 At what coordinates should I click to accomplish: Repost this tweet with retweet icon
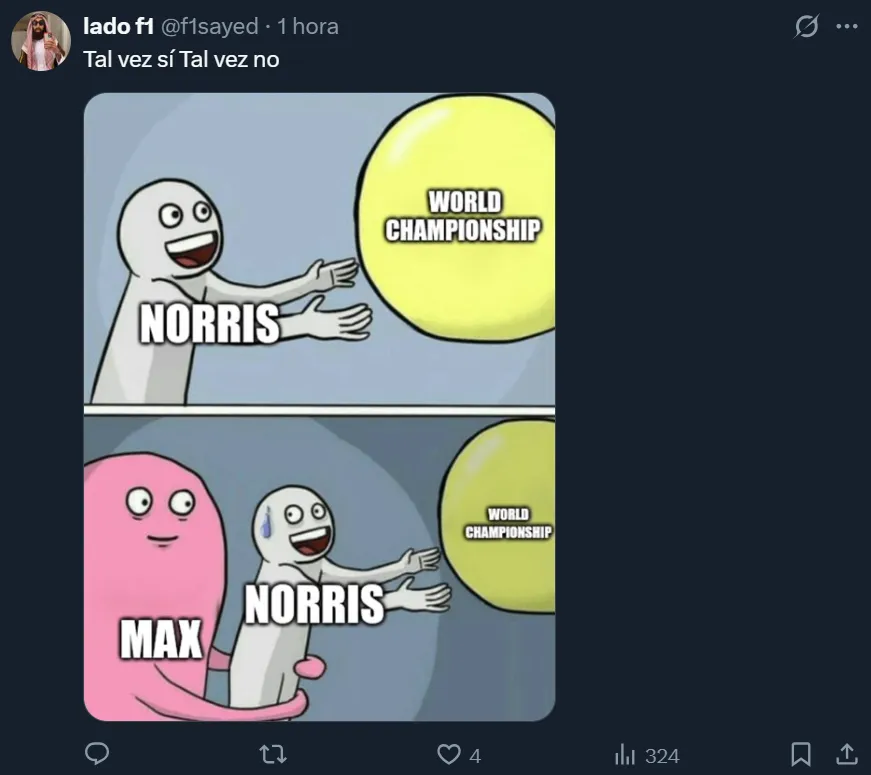pos(273,754)
